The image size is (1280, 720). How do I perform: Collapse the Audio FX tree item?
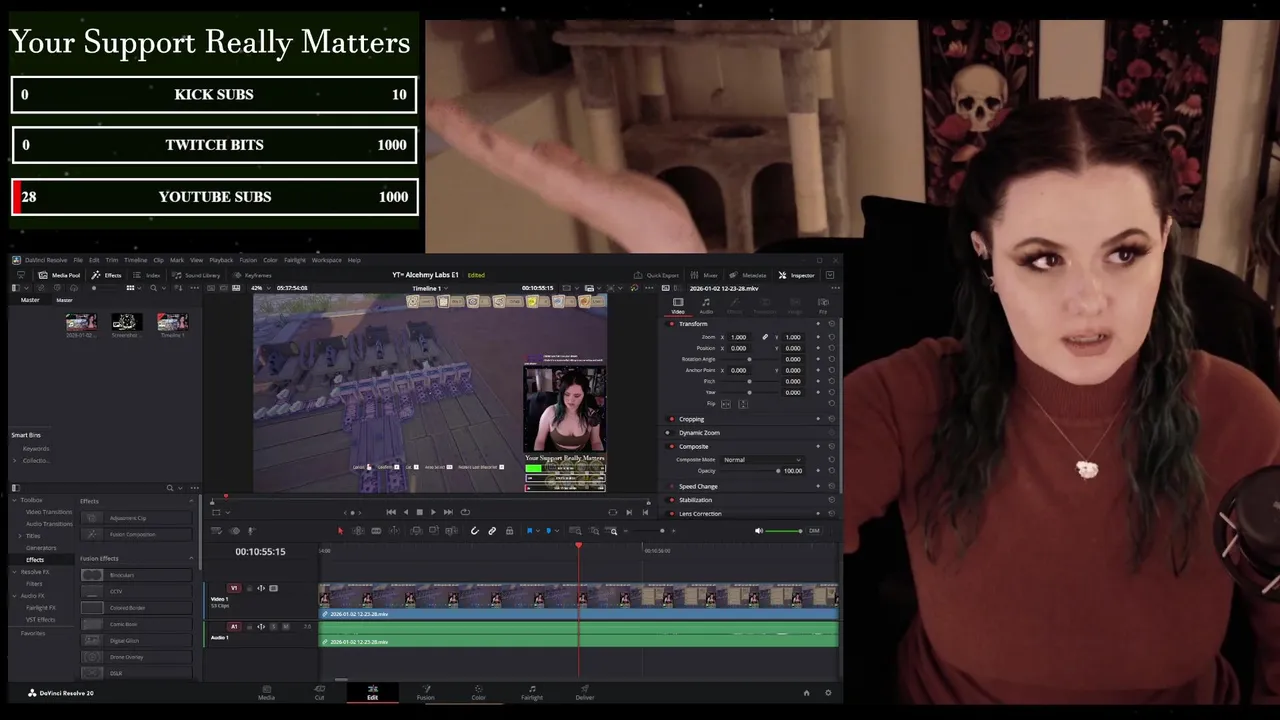point(15,596)
